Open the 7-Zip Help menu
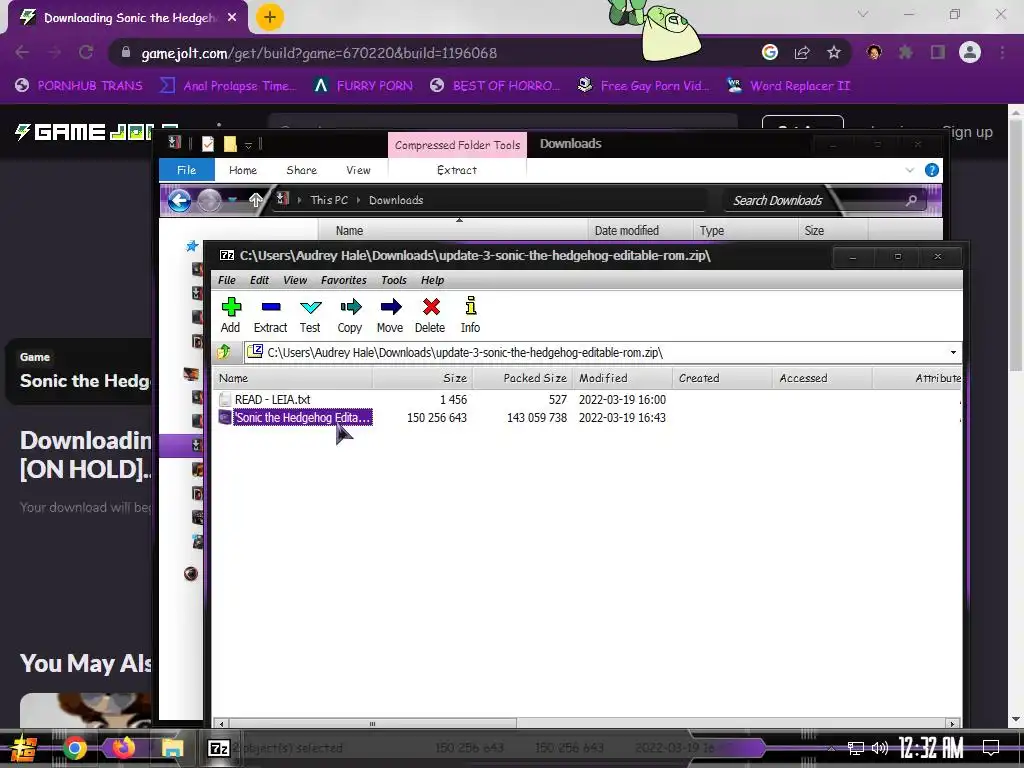The image size is (1024, 768). click(432, 280)
